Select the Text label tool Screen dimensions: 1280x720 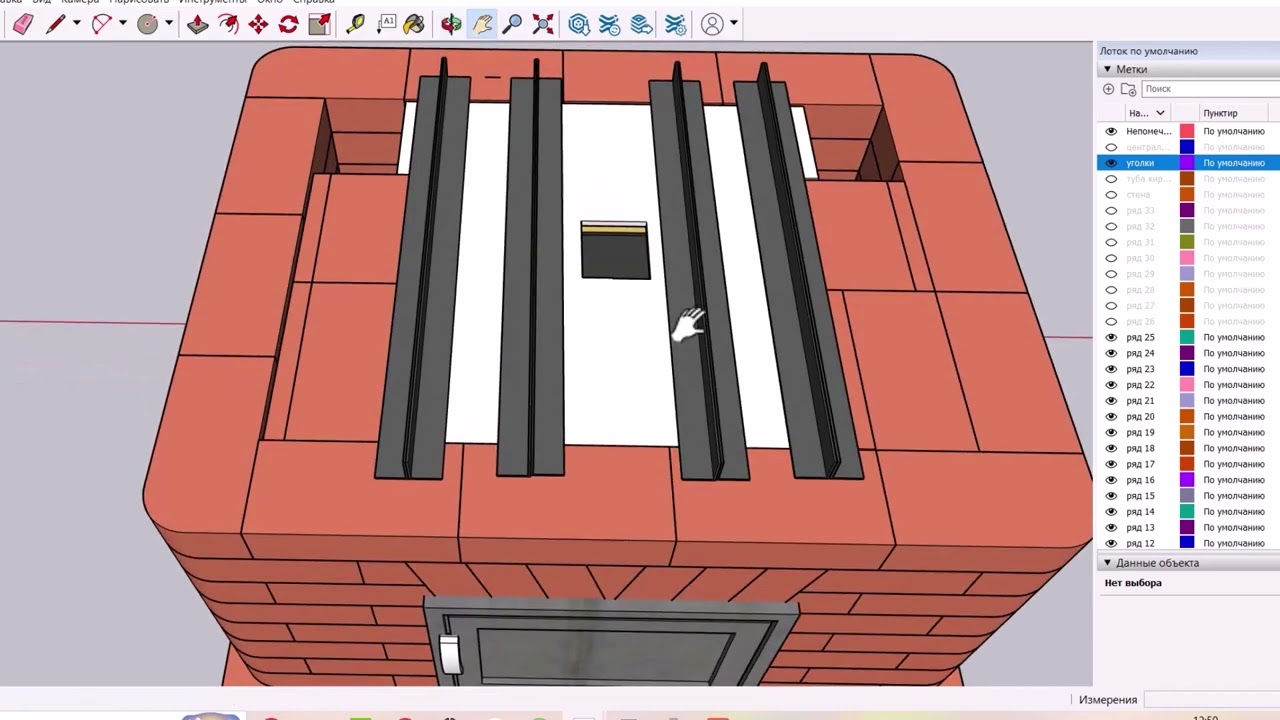pyautogui.click(x=386, y=24)
